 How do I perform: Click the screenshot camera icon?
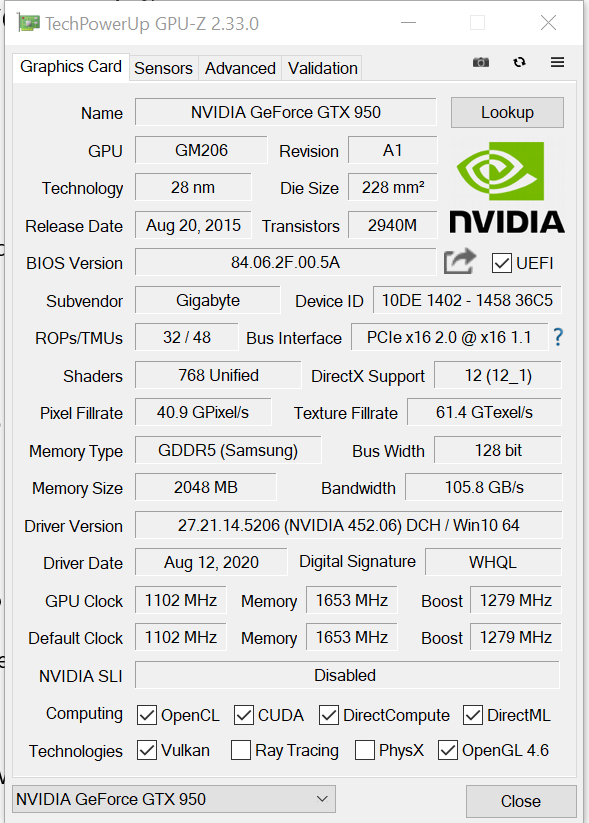[x=481, y=62]
